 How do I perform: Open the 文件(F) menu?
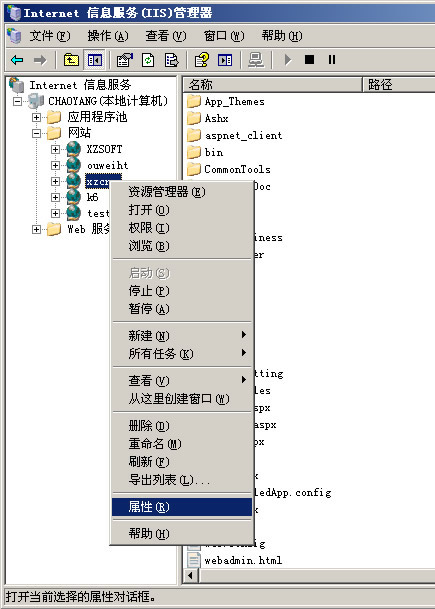pos(50,36)
